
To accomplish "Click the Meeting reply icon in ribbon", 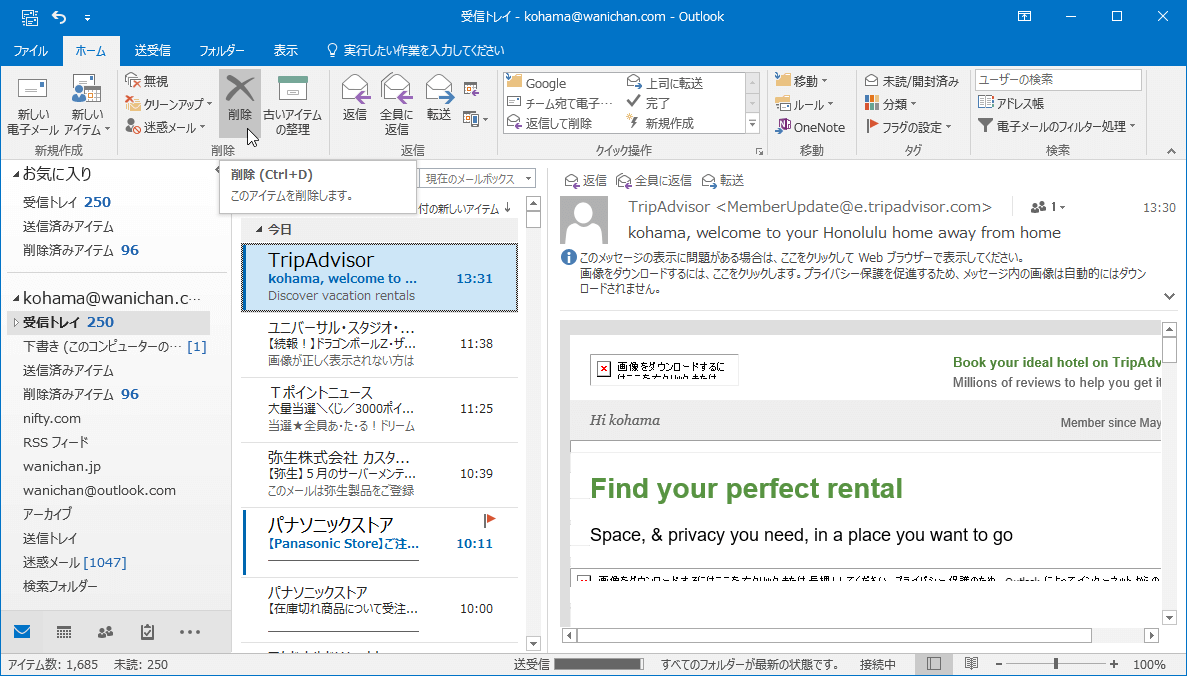I will coord(472,89).
